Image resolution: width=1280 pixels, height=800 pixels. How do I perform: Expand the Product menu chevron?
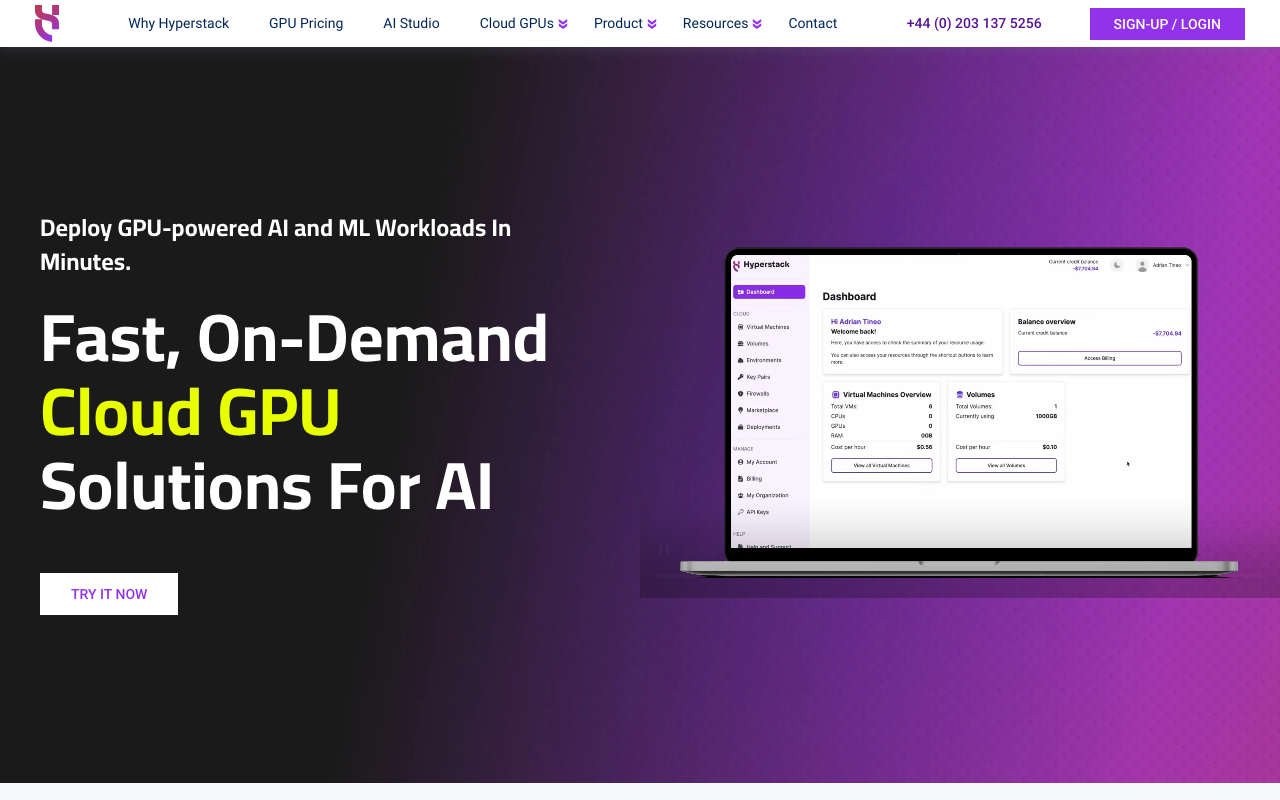point(652,24)
